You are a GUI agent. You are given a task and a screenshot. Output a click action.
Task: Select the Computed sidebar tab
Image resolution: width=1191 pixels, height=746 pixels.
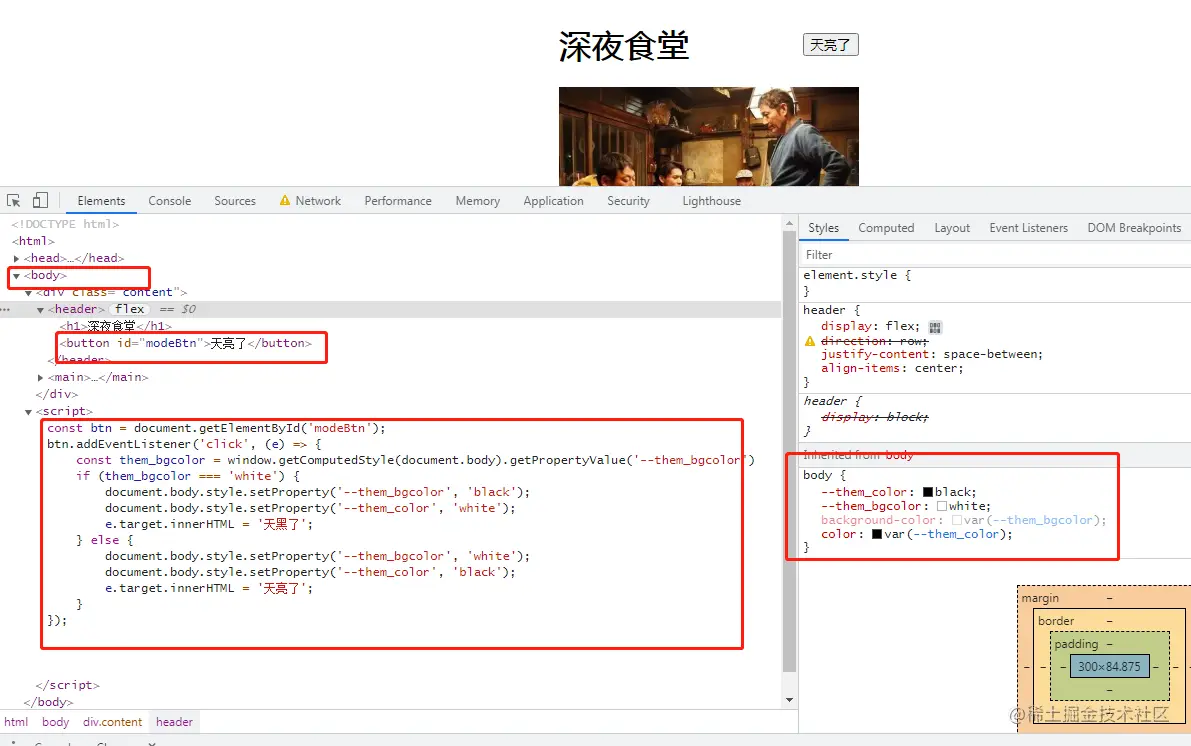[x=886, y=228]
